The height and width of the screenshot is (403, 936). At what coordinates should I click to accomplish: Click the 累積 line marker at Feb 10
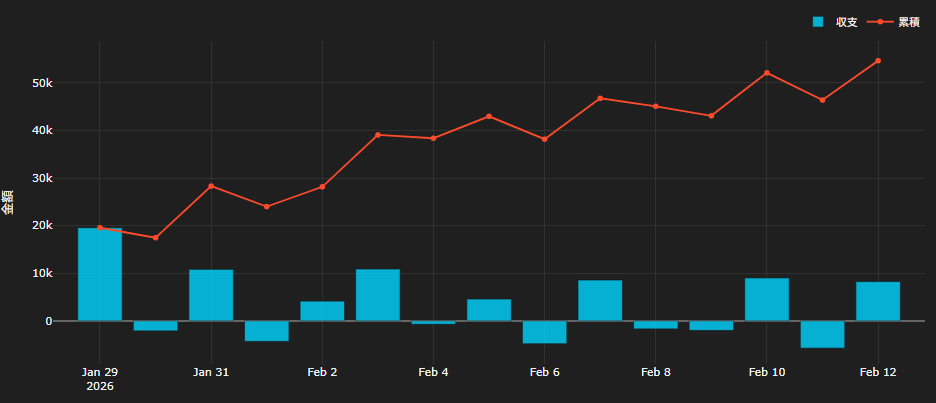(x=767, y=73)
